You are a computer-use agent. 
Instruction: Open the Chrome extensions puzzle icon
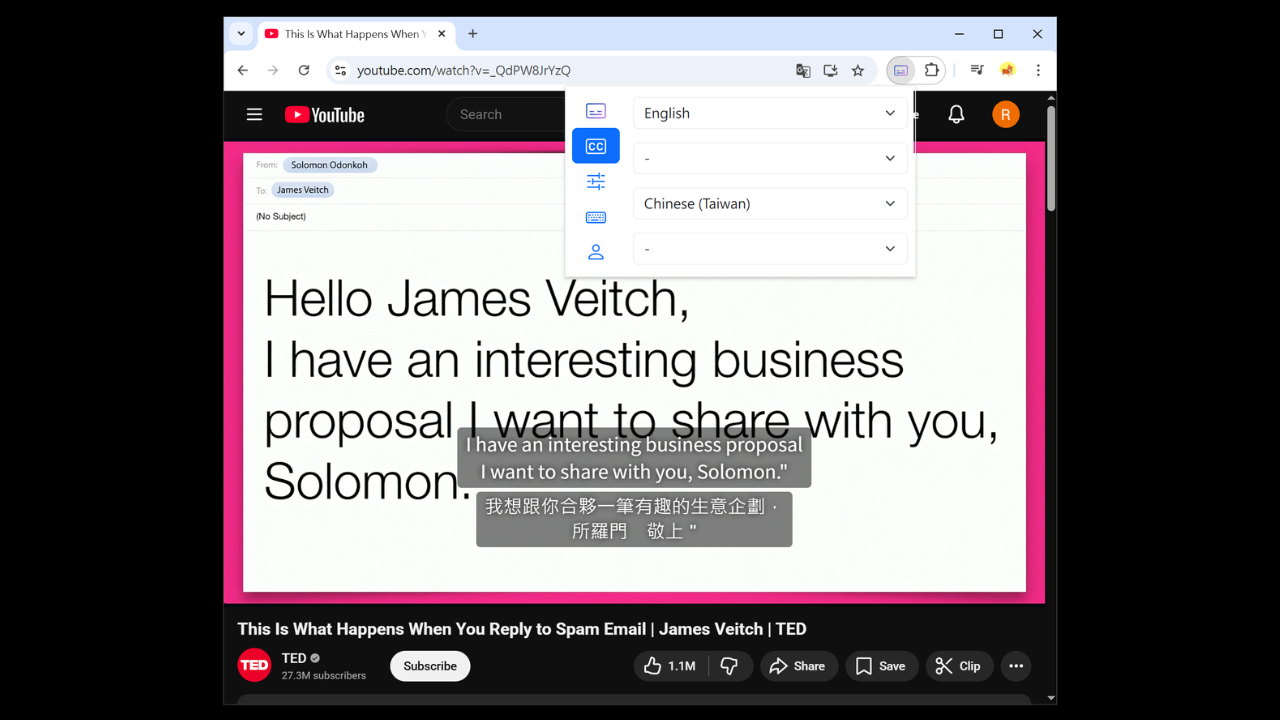[932, 70]
